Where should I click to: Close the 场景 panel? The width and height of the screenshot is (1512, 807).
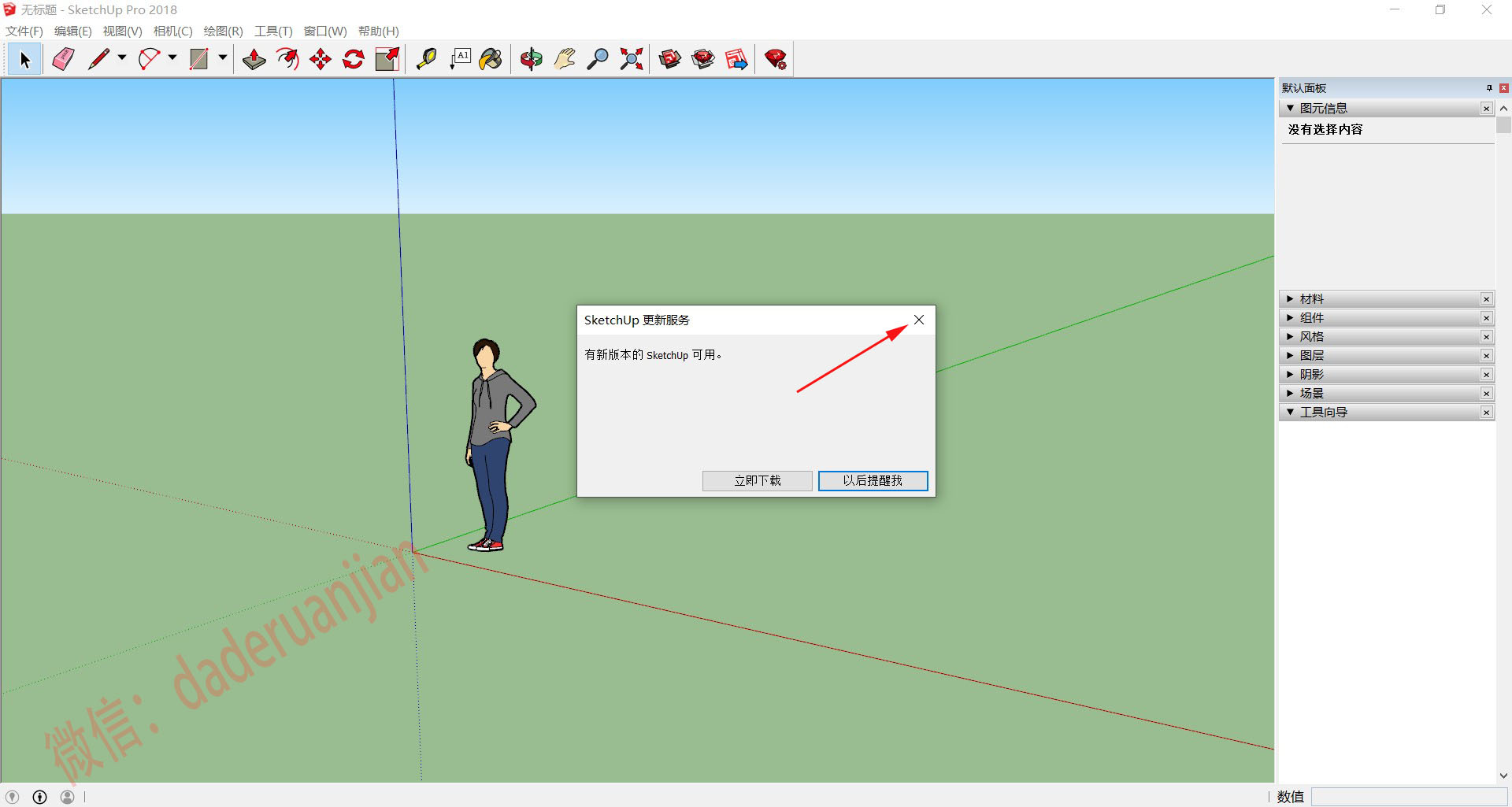[x=1487, y=394]
